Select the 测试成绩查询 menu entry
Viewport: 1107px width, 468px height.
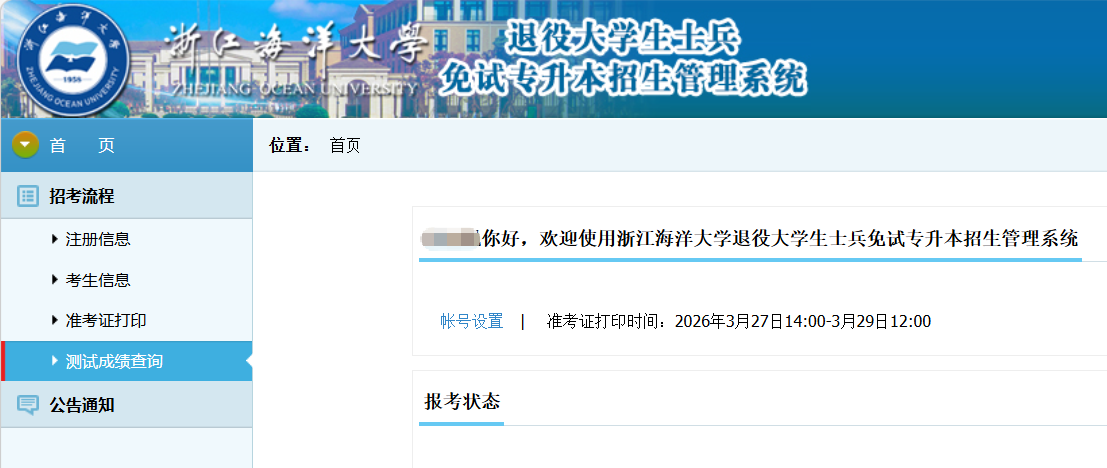point(114,361)
